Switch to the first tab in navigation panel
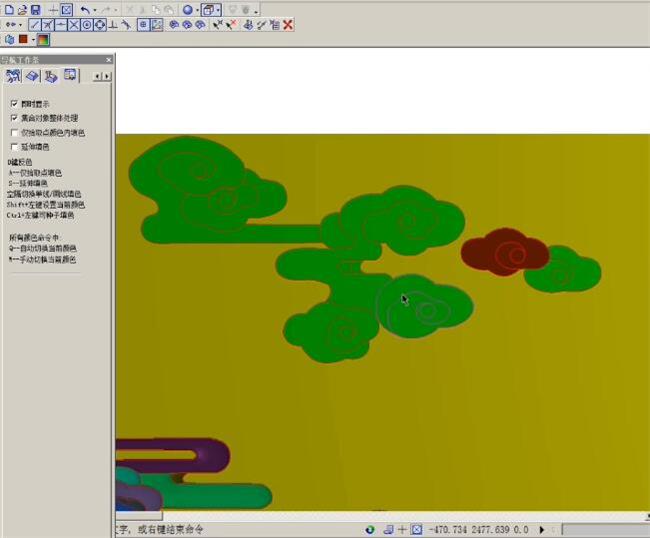 pyautogui.click(x=12, y=75)
